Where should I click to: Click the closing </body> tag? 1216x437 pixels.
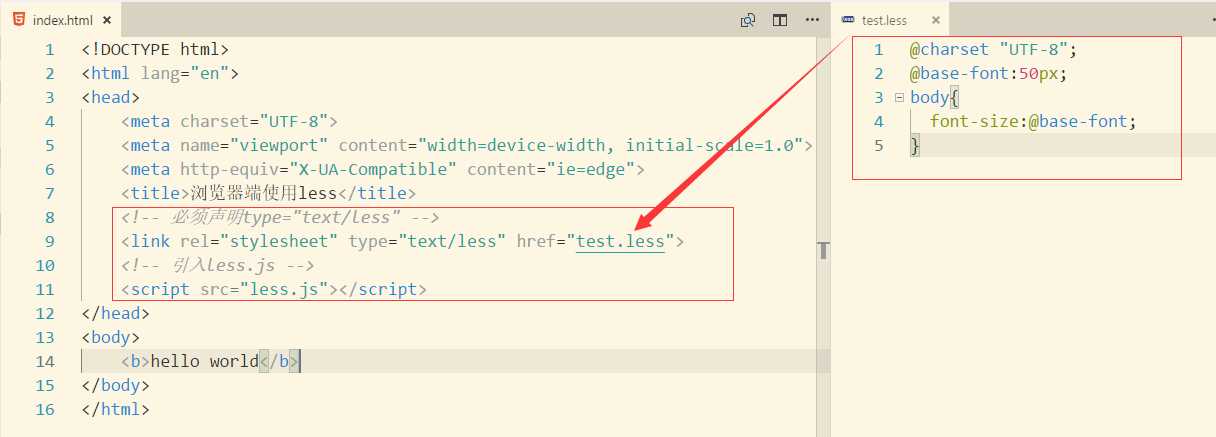coord(115,385)
